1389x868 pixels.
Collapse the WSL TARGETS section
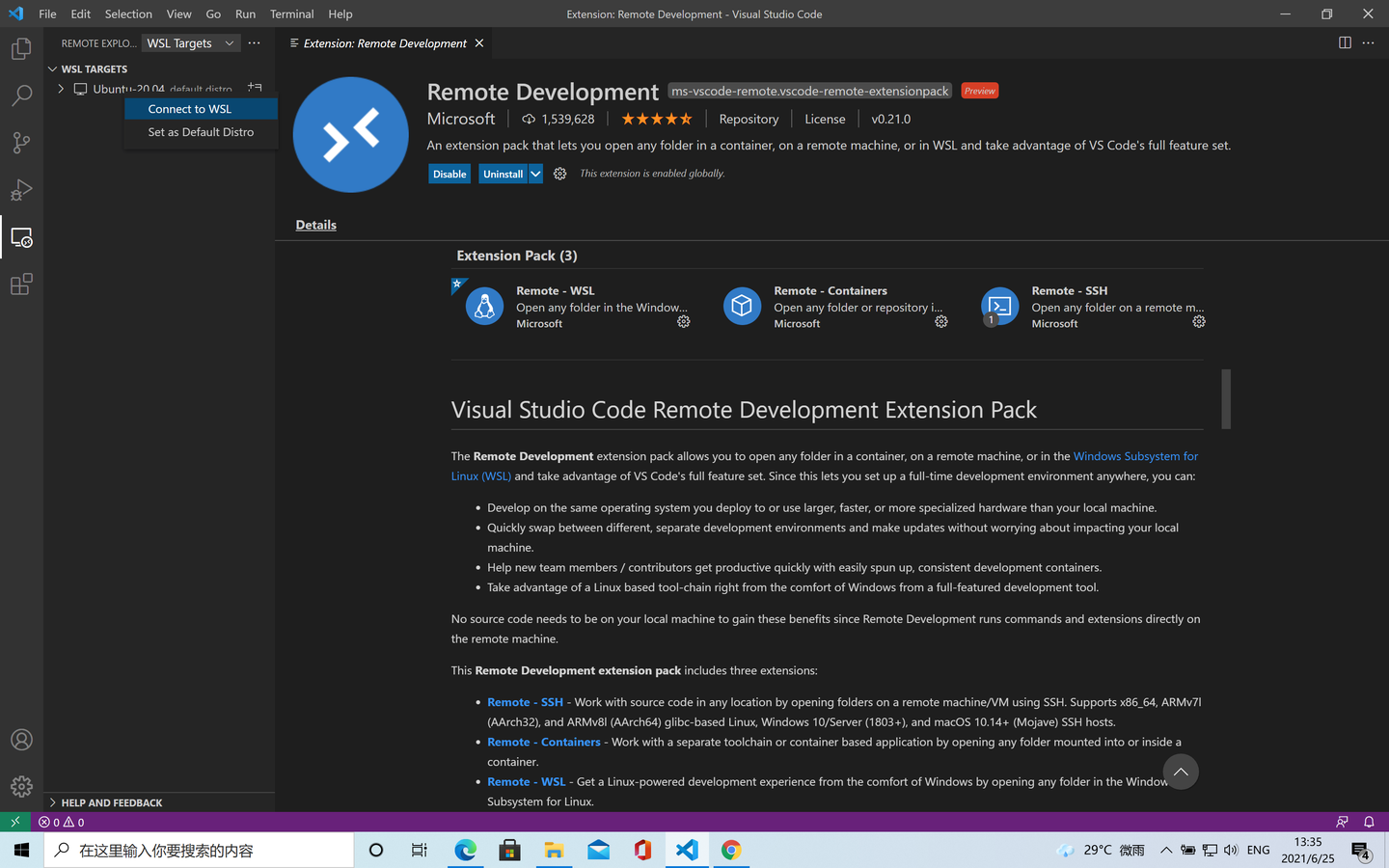(52, 68)
